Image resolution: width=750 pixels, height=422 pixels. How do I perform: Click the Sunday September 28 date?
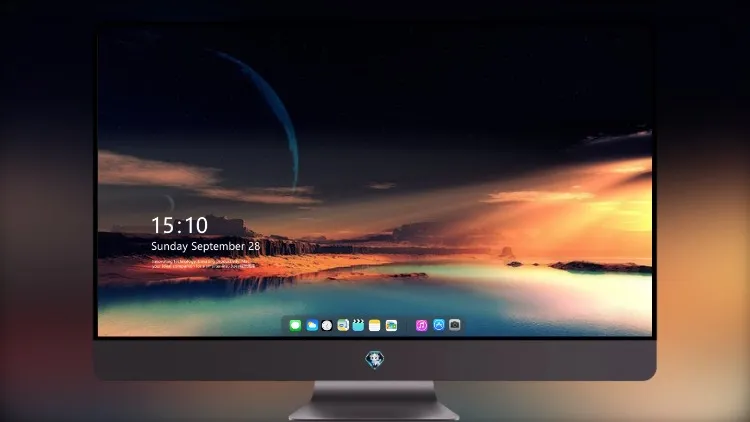[x=206, y=246]
